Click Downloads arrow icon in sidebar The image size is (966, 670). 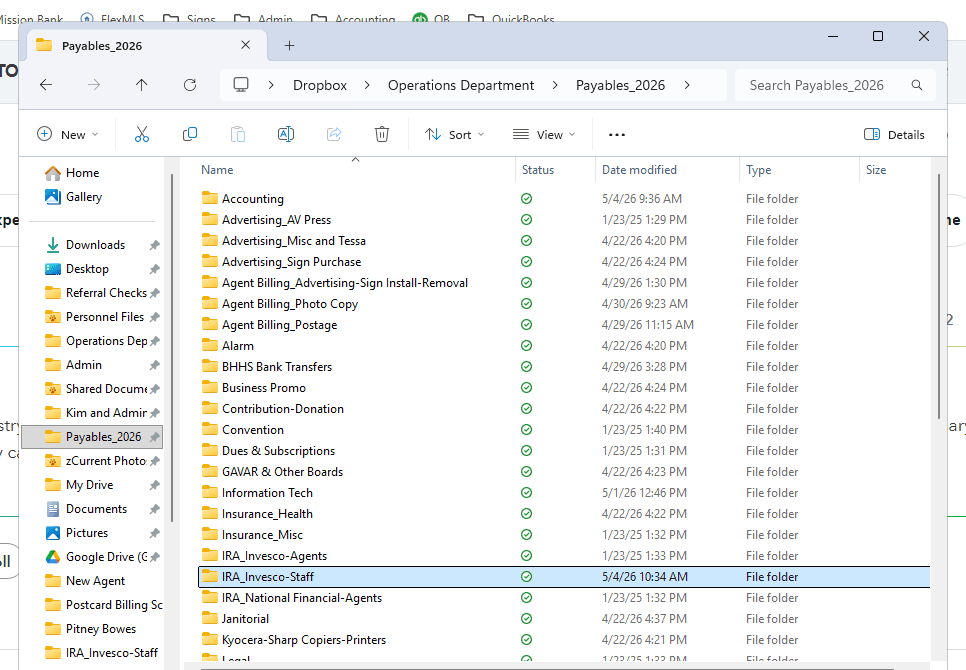(x=53, y=245)
